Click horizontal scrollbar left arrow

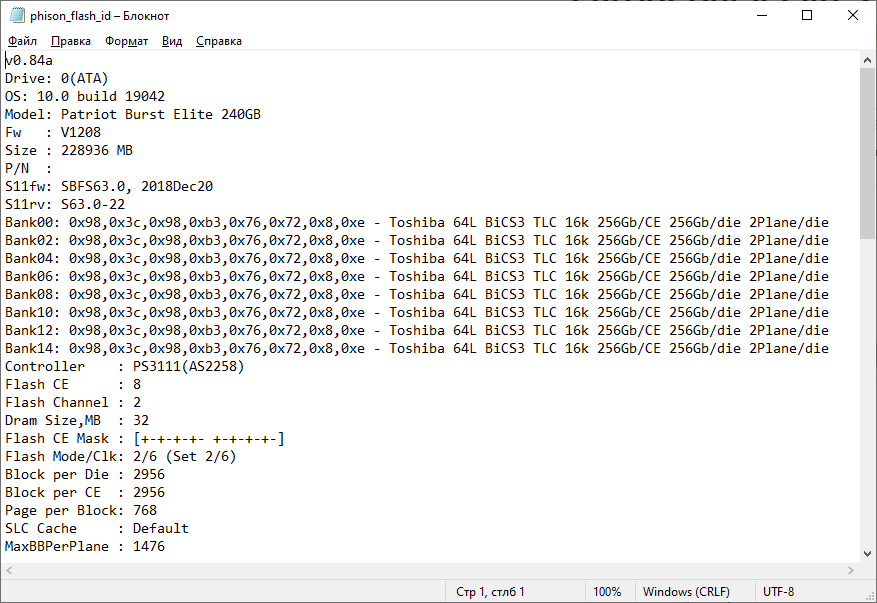(9, 571)
